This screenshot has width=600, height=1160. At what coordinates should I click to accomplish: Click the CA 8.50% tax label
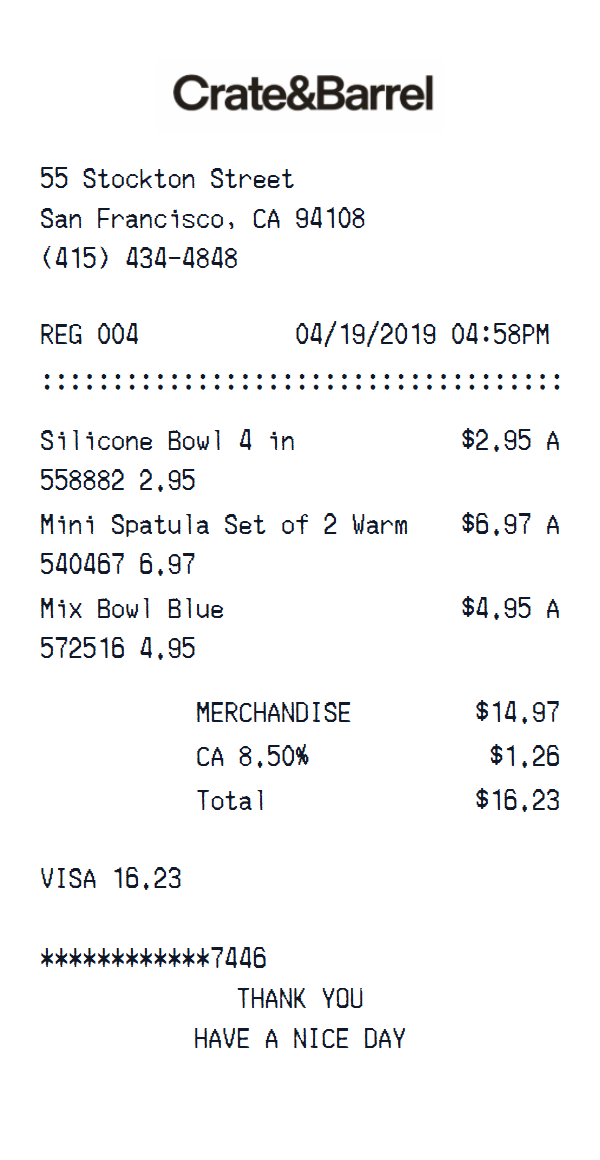coord(252,757)
